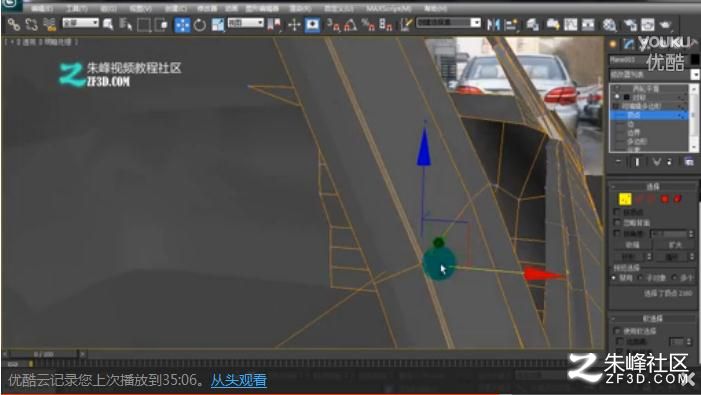Toggle the Ignore Backfacing checkbox

[617, 223]
